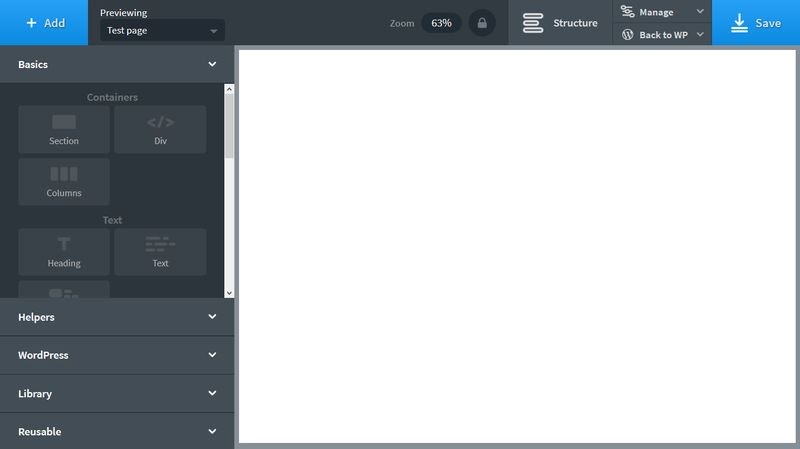Collapse the Basics category
This screenshot has height=449, width=800.
click(x=117, y=64)
